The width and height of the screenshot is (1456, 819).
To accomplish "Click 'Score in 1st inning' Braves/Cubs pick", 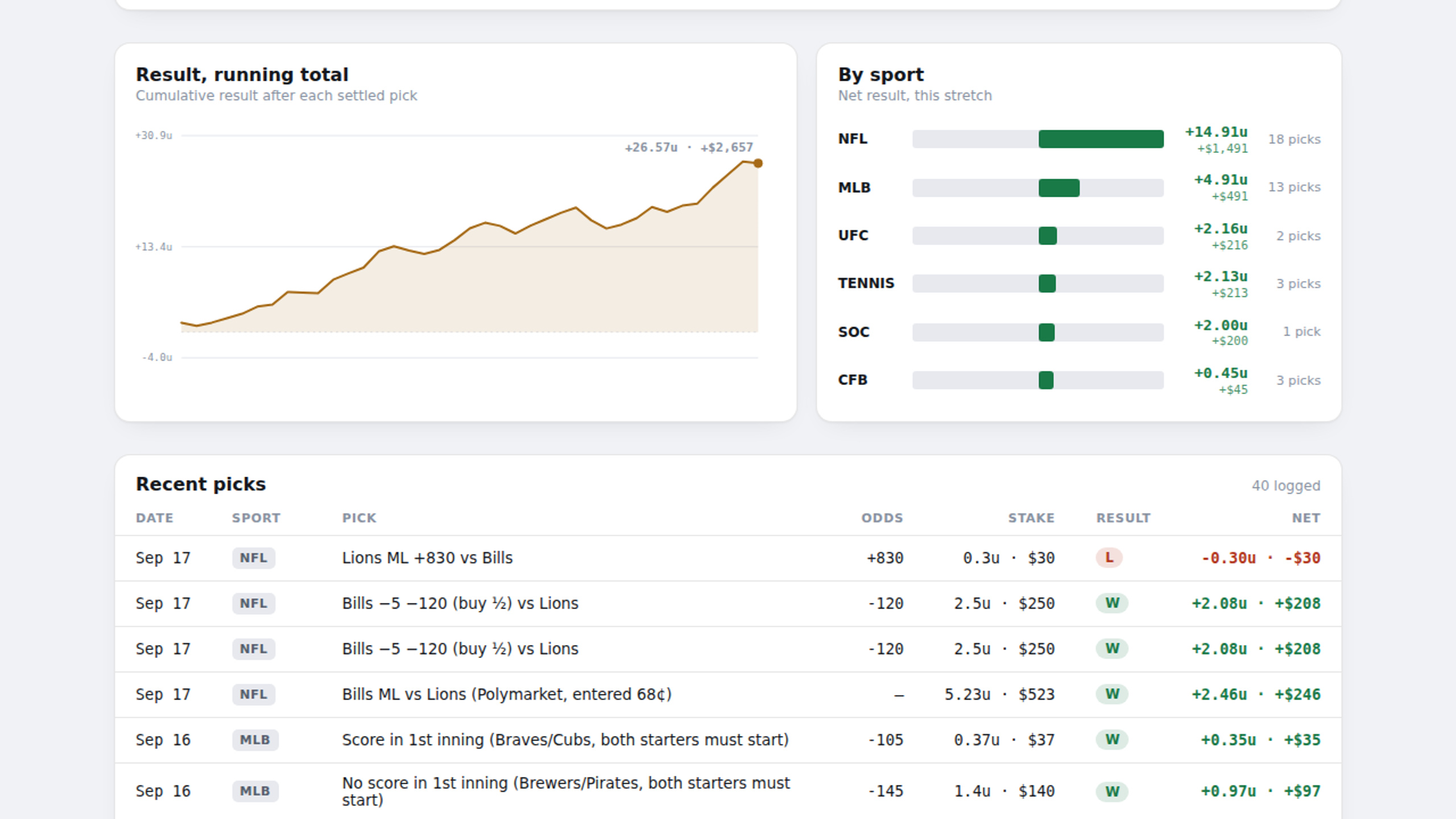I will click(565, 740).
